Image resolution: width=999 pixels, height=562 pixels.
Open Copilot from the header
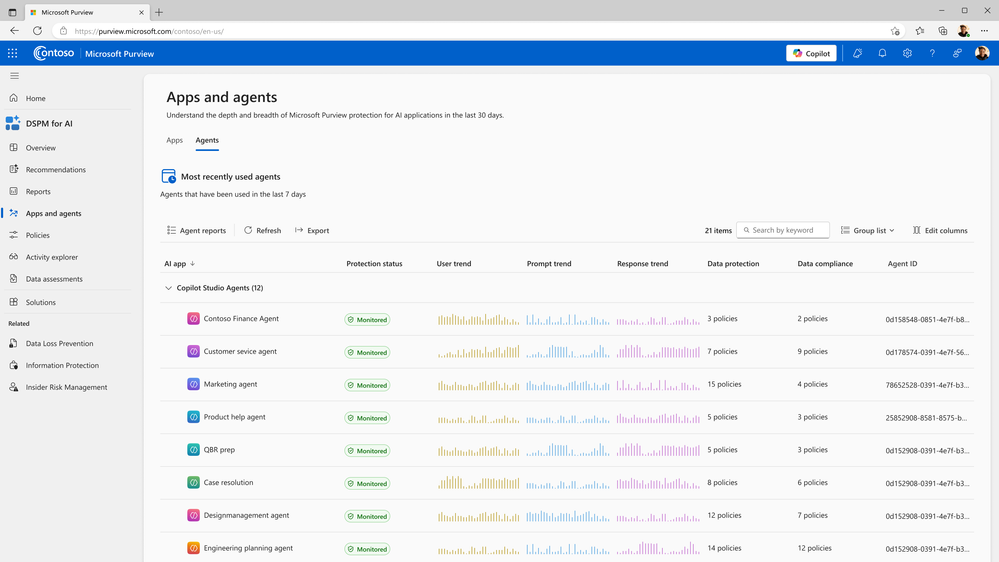pyautogui.click(x=811, y=54)
